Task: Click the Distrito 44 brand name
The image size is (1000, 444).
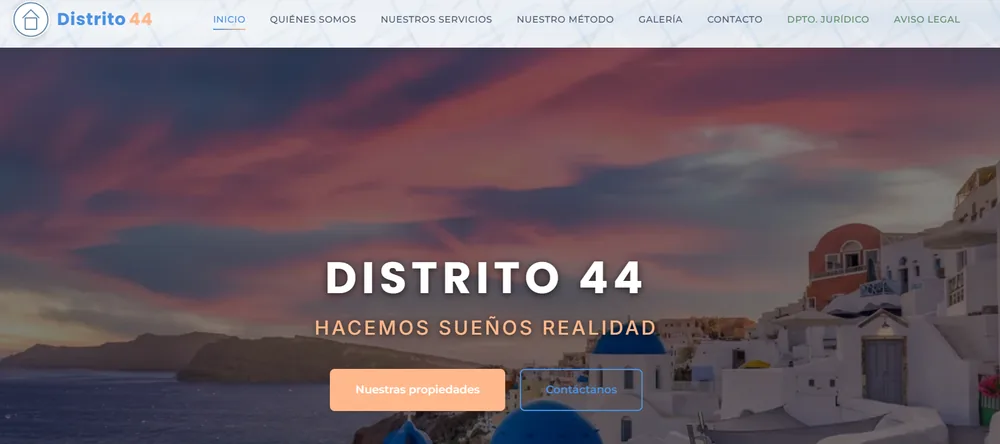Action: [105, 19]
